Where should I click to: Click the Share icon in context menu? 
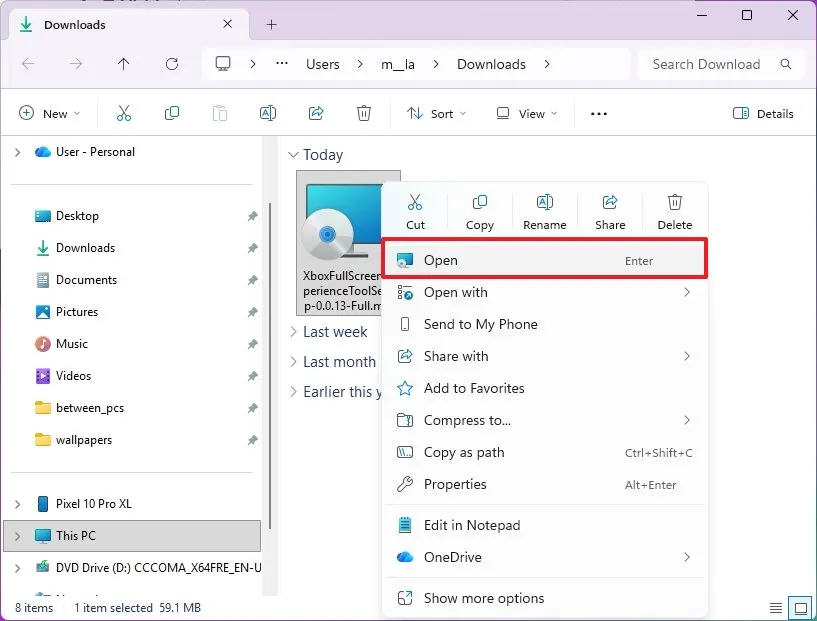(610, 211)
